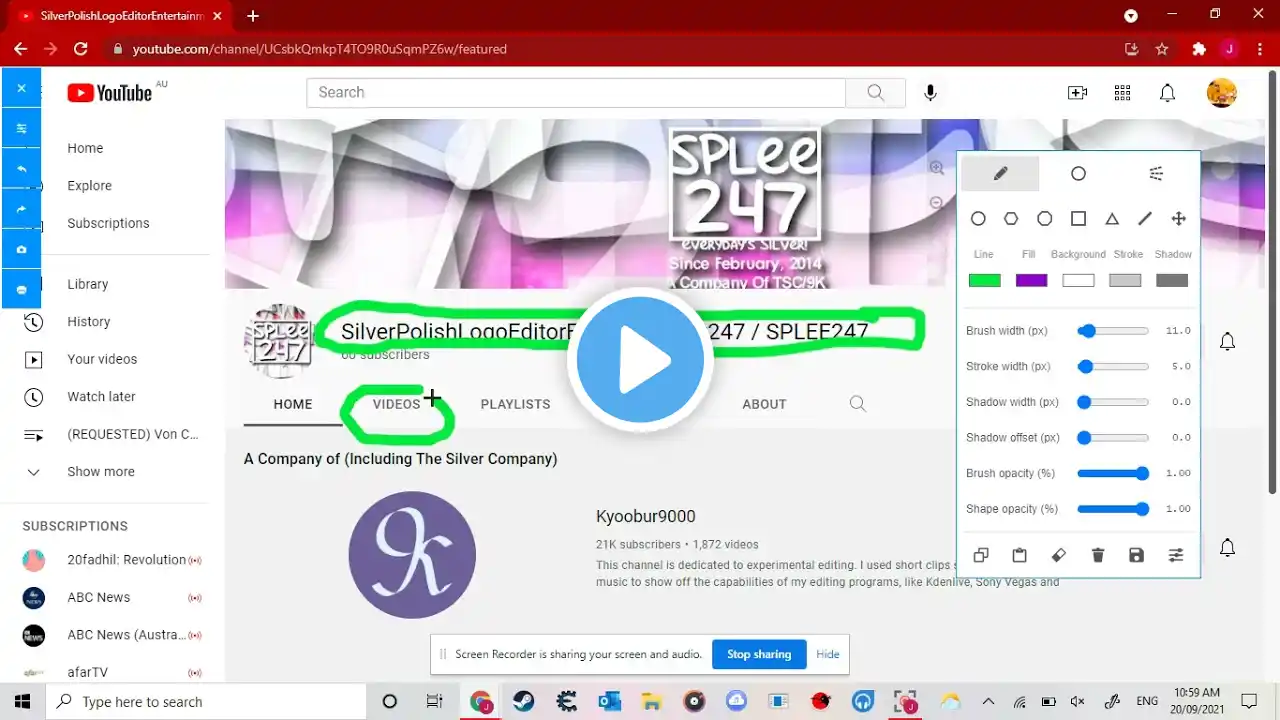Image resolution: width=1280 pixels, height=720 pixels.
Task: Click the Stop sharing button
Action: [759, 654]
